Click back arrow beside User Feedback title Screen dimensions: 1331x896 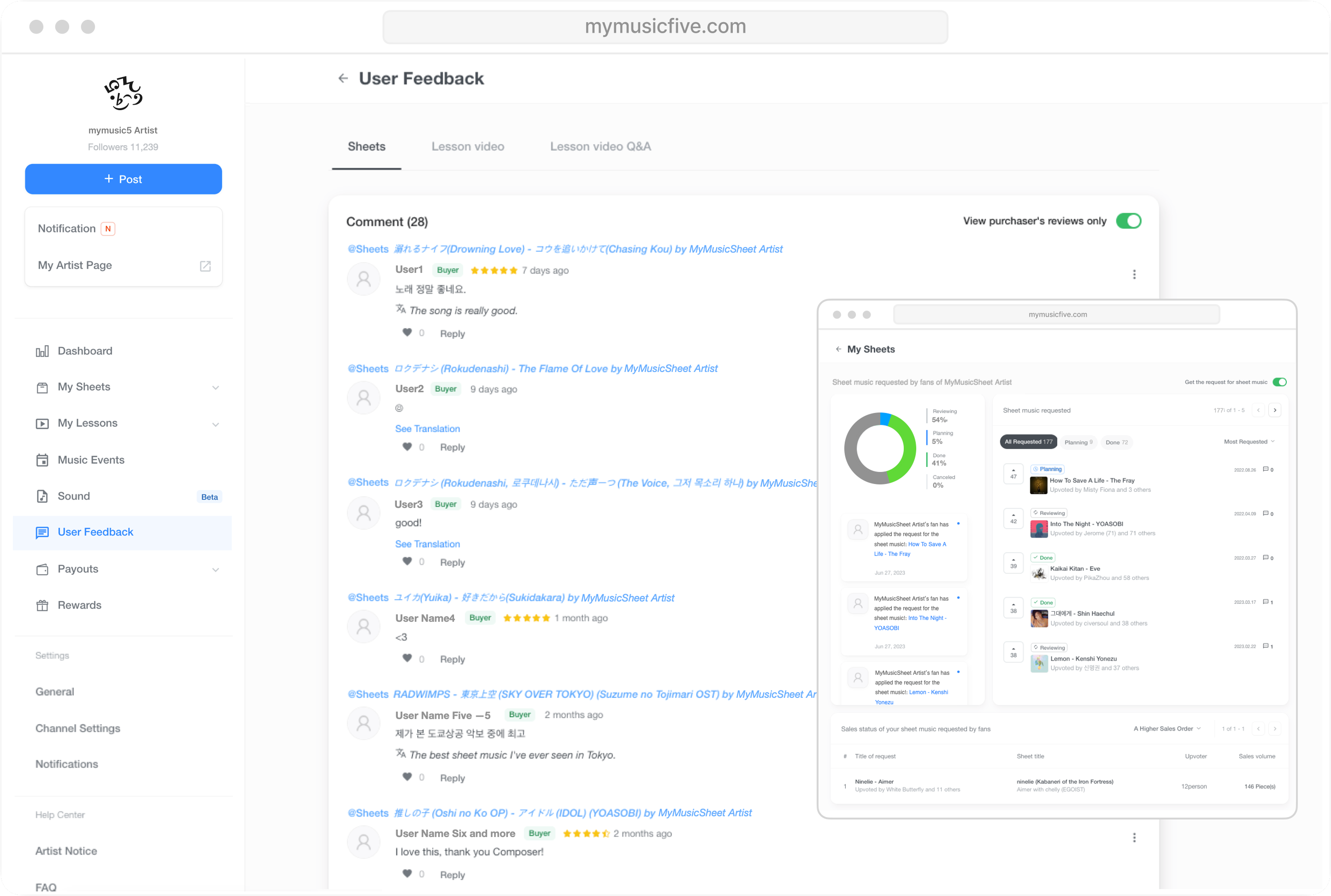pyautogui.click(x=343, y=78)
